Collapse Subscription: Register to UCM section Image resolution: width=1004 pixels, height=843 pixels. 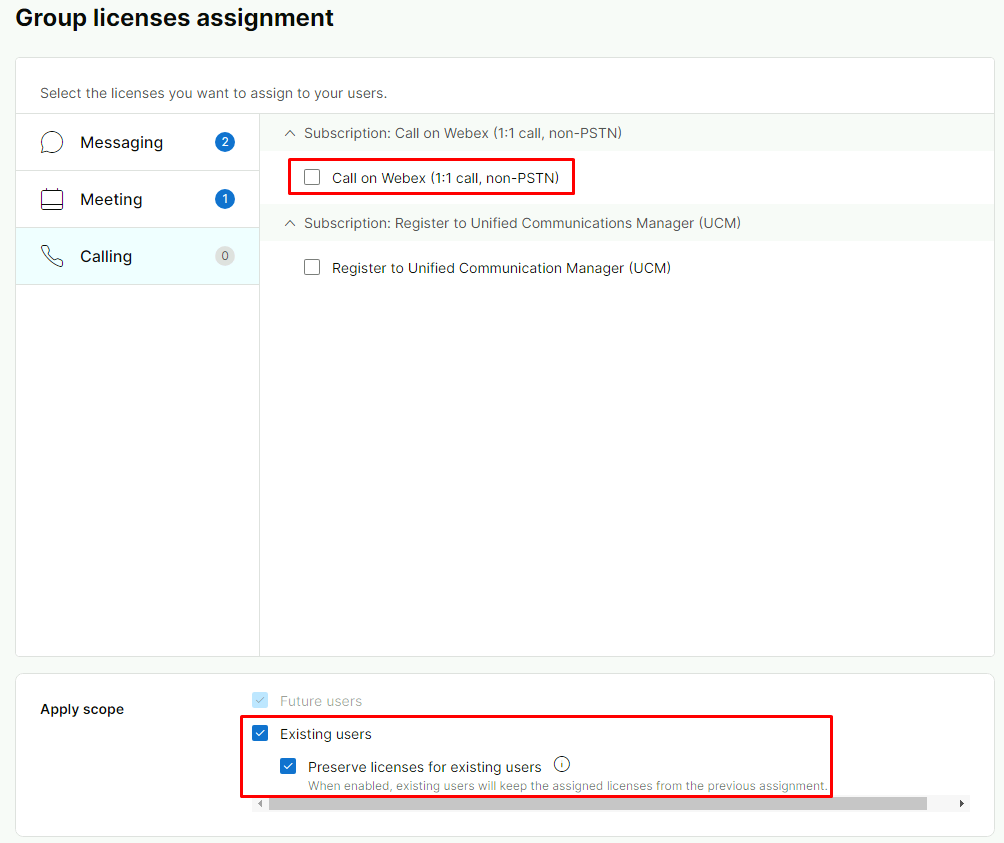click(291, 223)
